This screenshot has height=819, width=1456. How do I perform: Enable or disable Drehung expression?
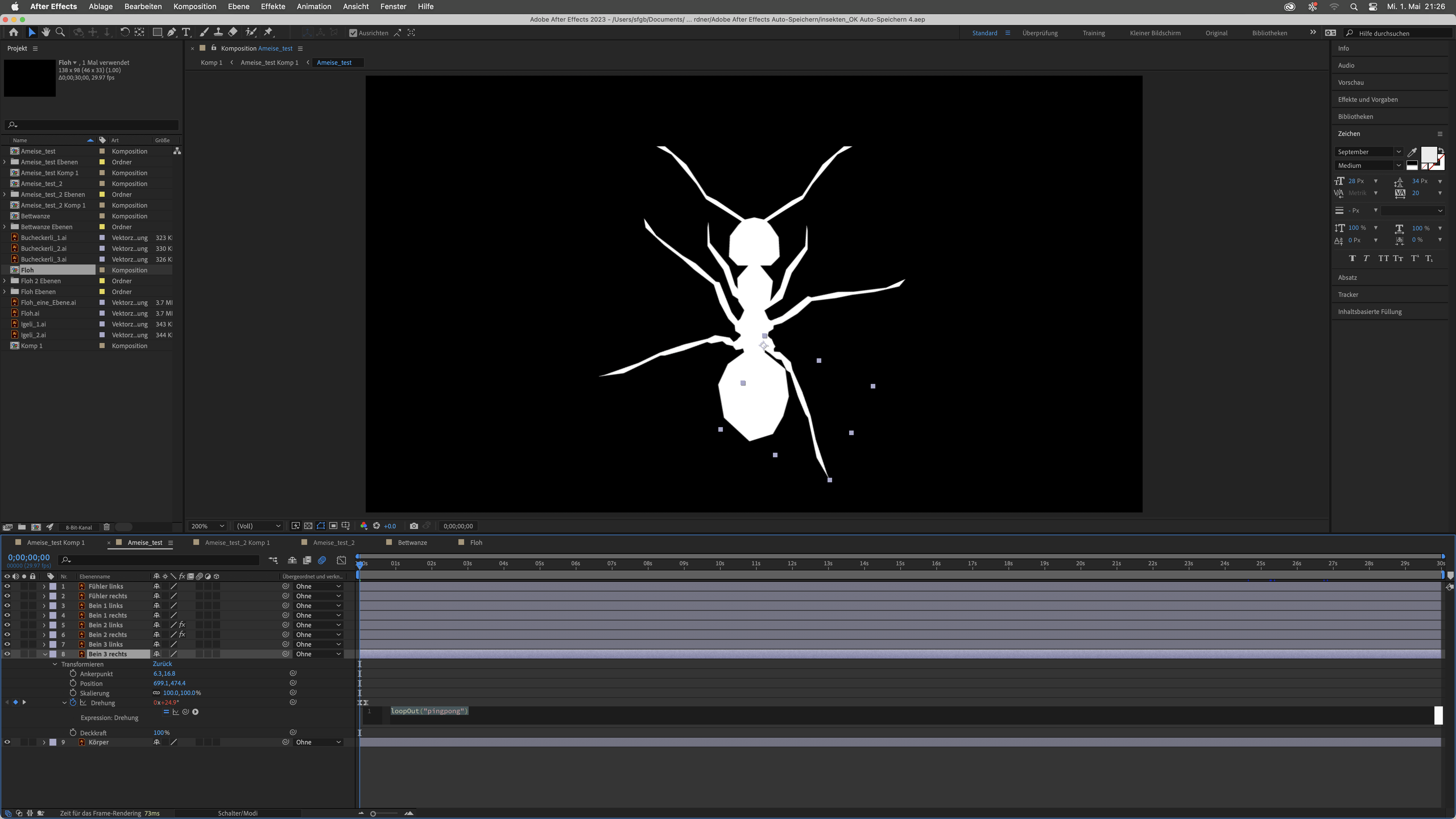click(x=166, y=712)
